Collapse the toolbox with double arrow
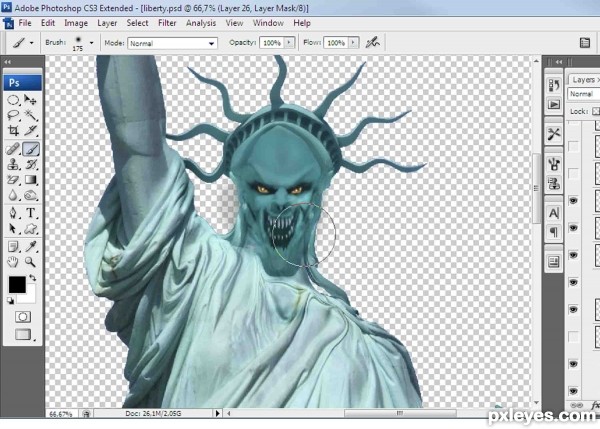This screenshot has height=429, width=600. point(7,62)
